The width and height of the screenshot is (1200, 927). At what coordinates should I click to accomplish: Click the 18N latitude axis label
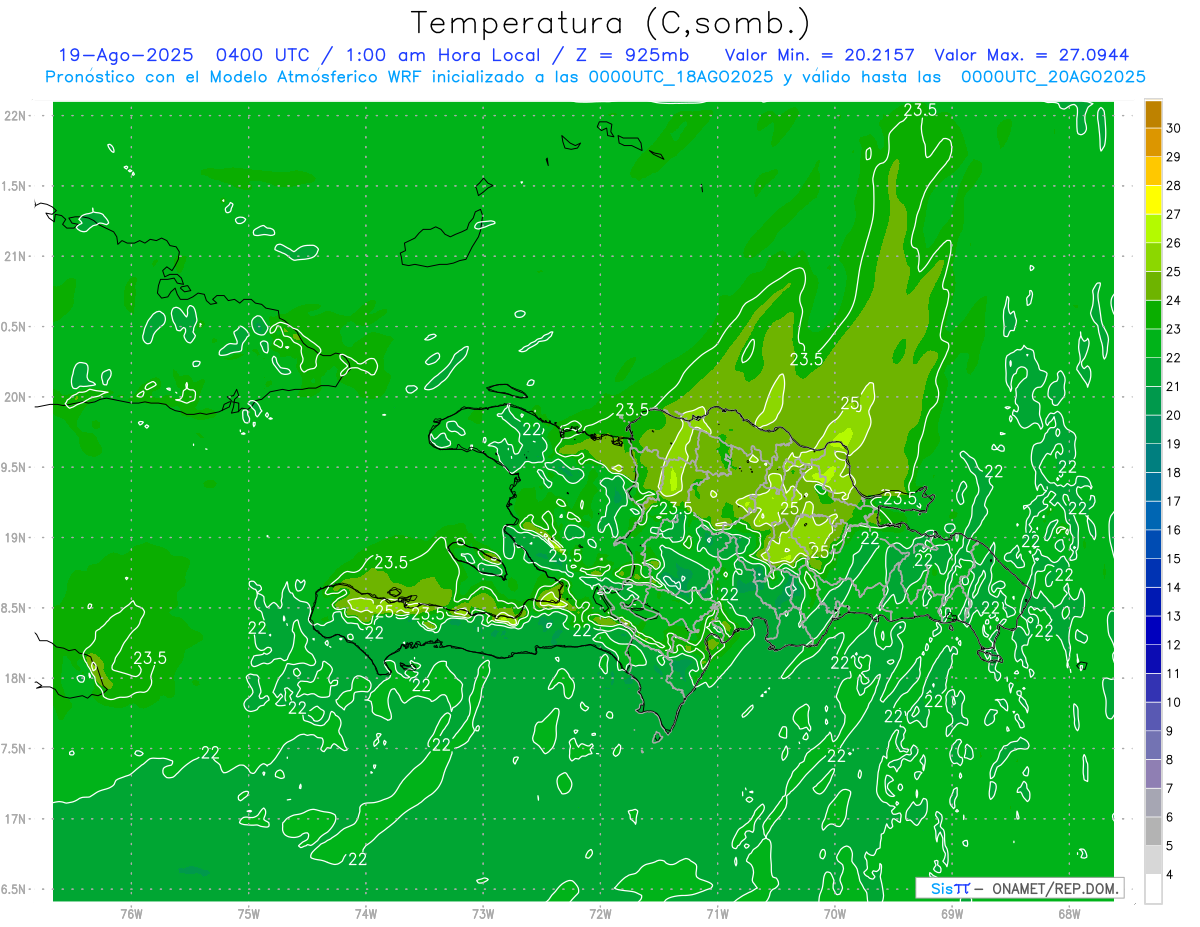click(15, 679)
